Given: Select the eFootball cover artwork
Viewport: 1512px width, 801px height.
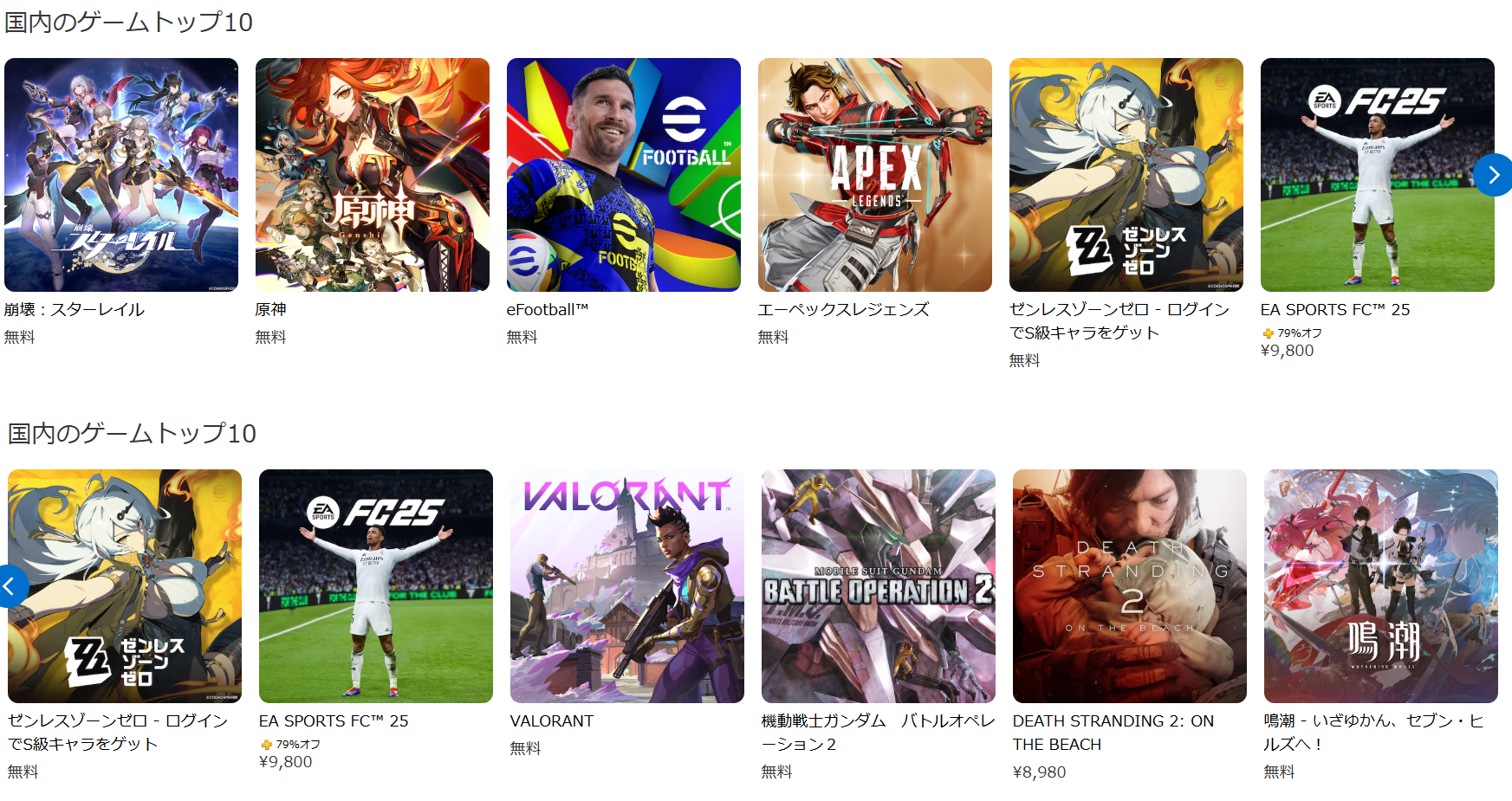Looking at the screenshot, I should tap(624, 175).
